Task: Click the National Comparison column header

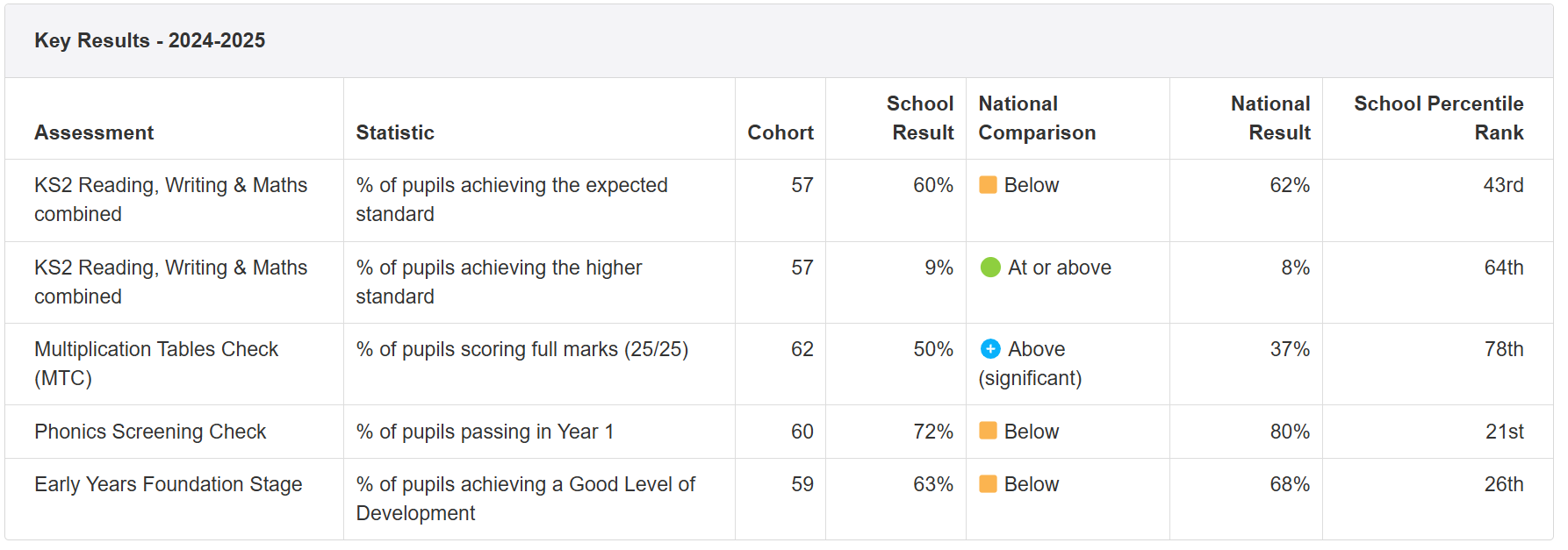Action: pyautogui.click(x=1037, y=118)
